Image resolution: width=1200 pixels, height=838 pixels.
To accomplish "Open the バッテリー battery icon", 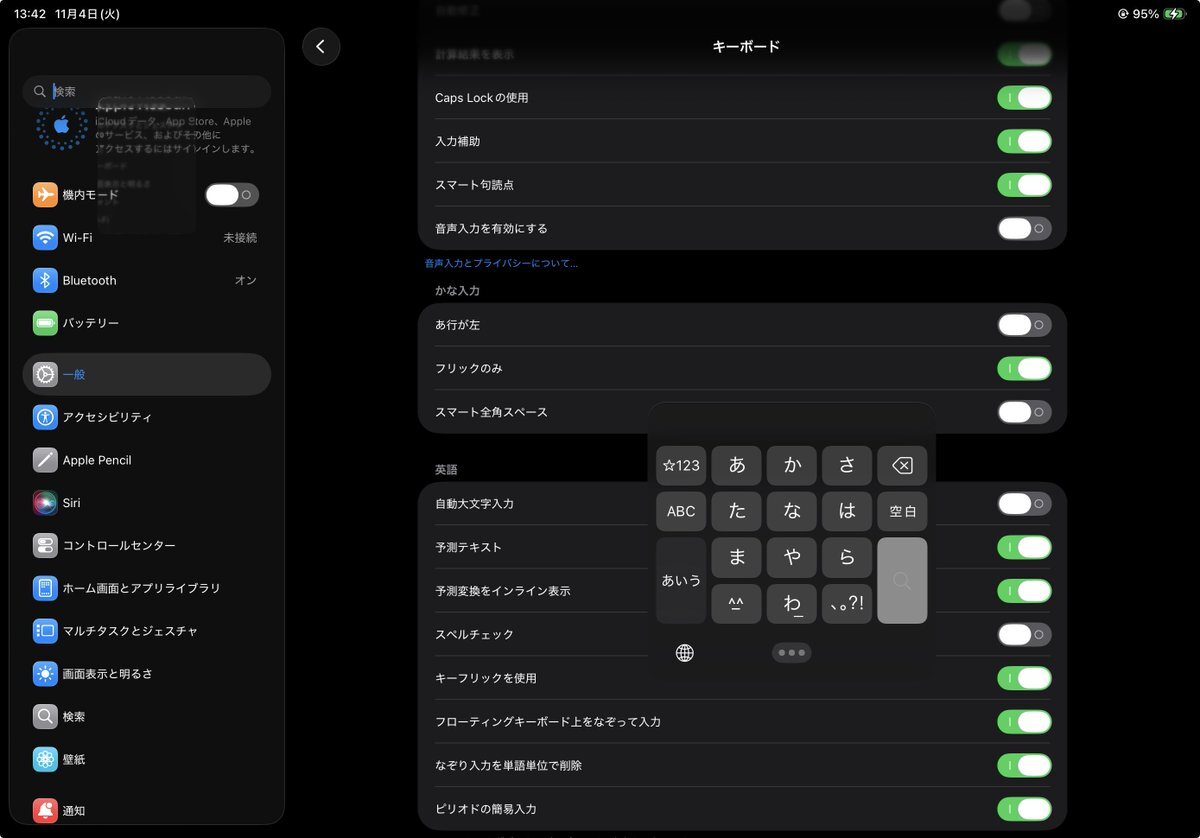I will pos(45,324).
